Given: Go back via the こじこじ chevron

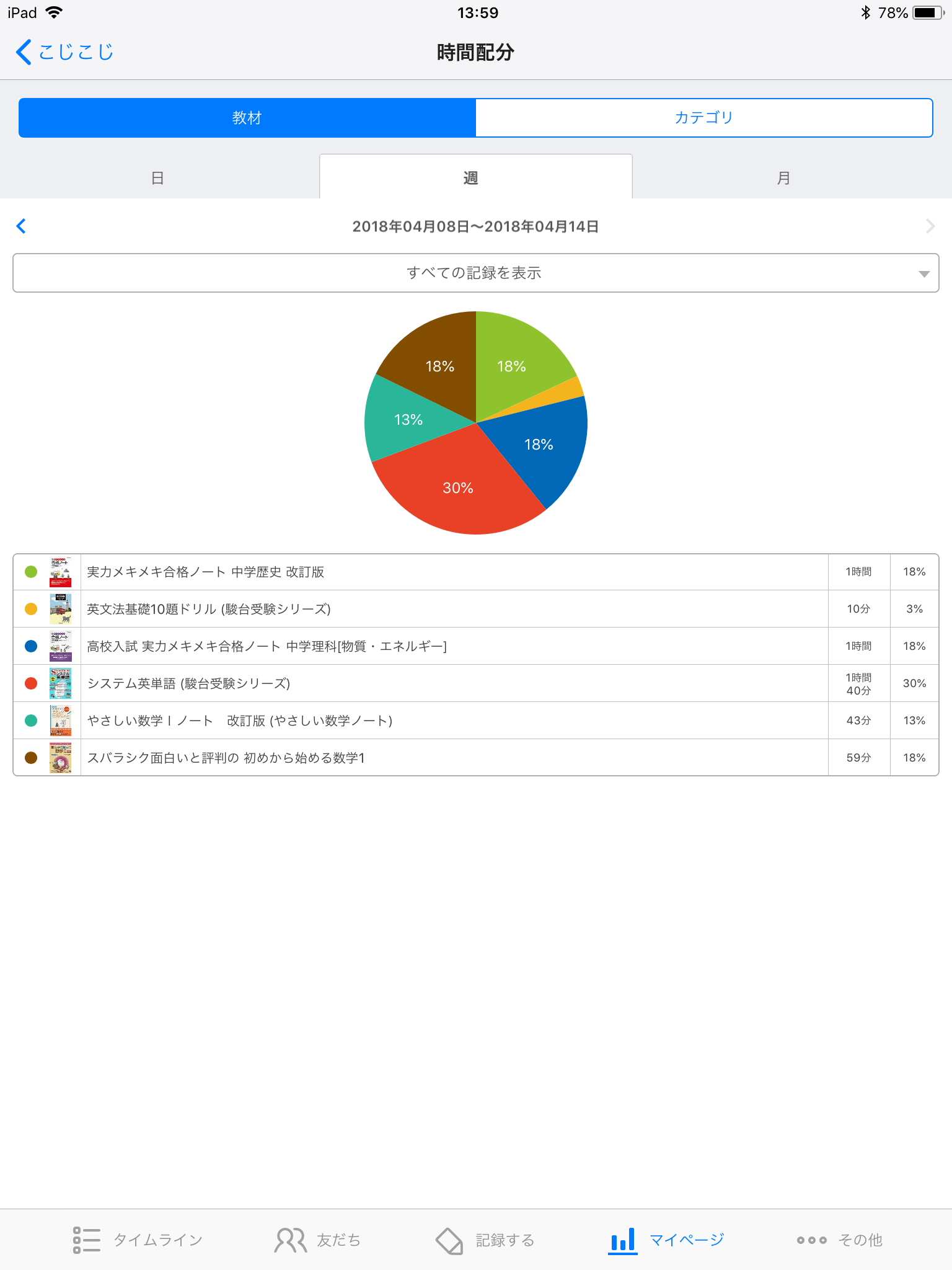Looking at the screenshot, I should (x=25, y=52).
